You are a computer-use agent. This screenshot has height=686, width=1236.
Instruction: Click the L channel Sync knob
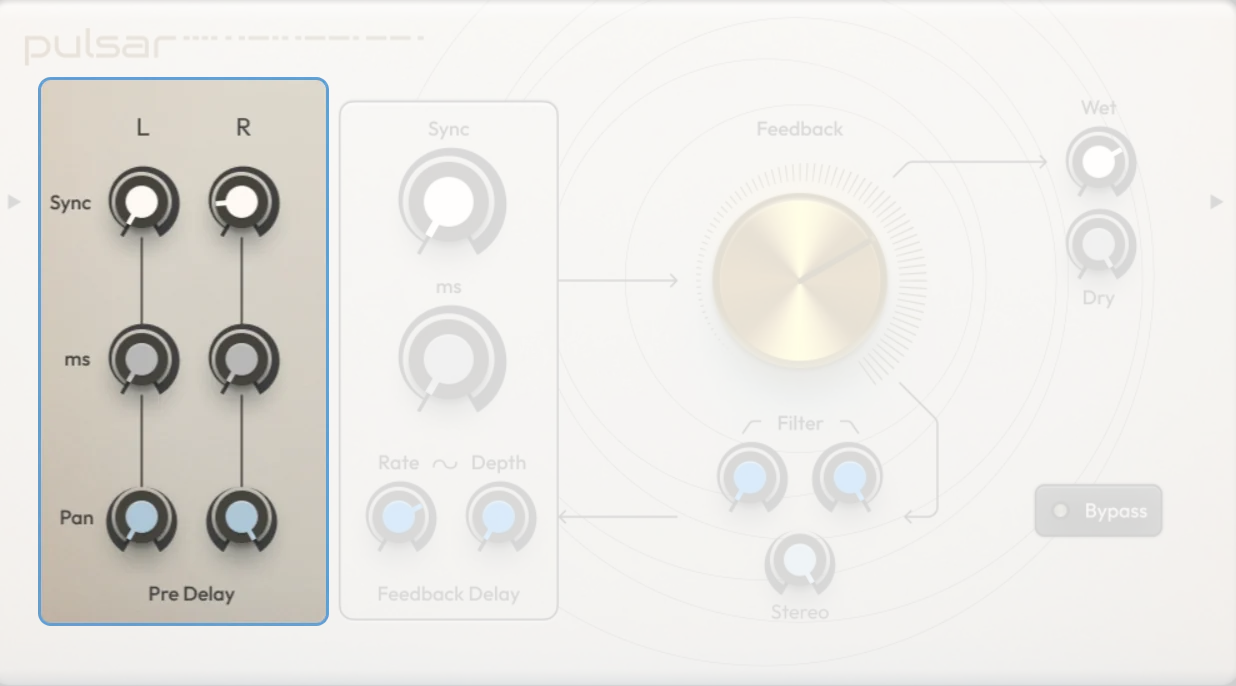[142, 203]
